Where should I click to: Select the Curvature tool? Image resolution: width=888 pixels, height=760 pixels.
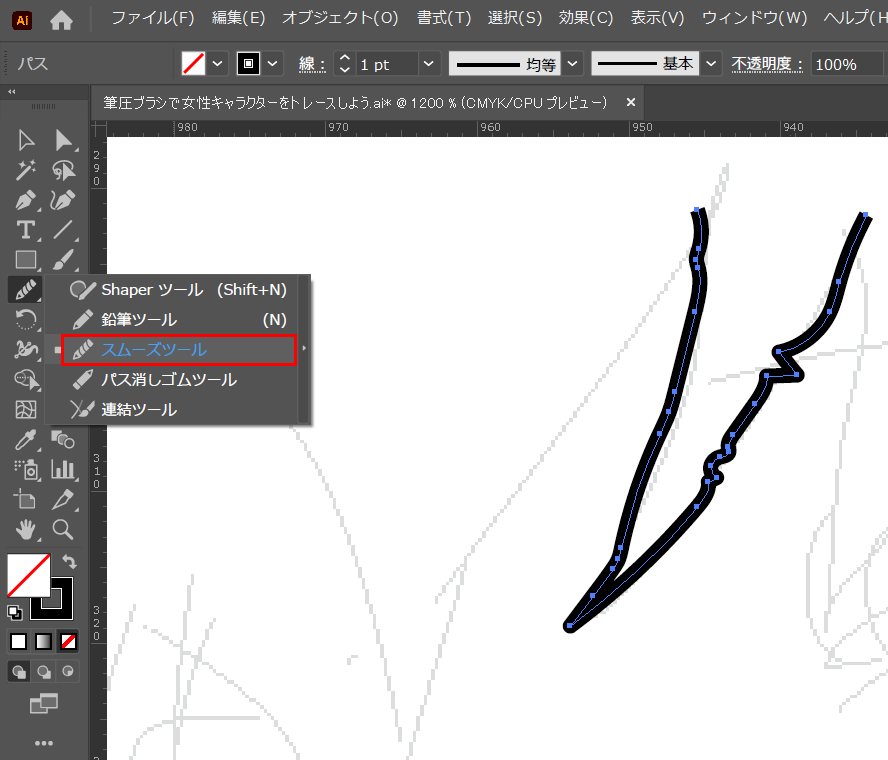tap(63, 200)
